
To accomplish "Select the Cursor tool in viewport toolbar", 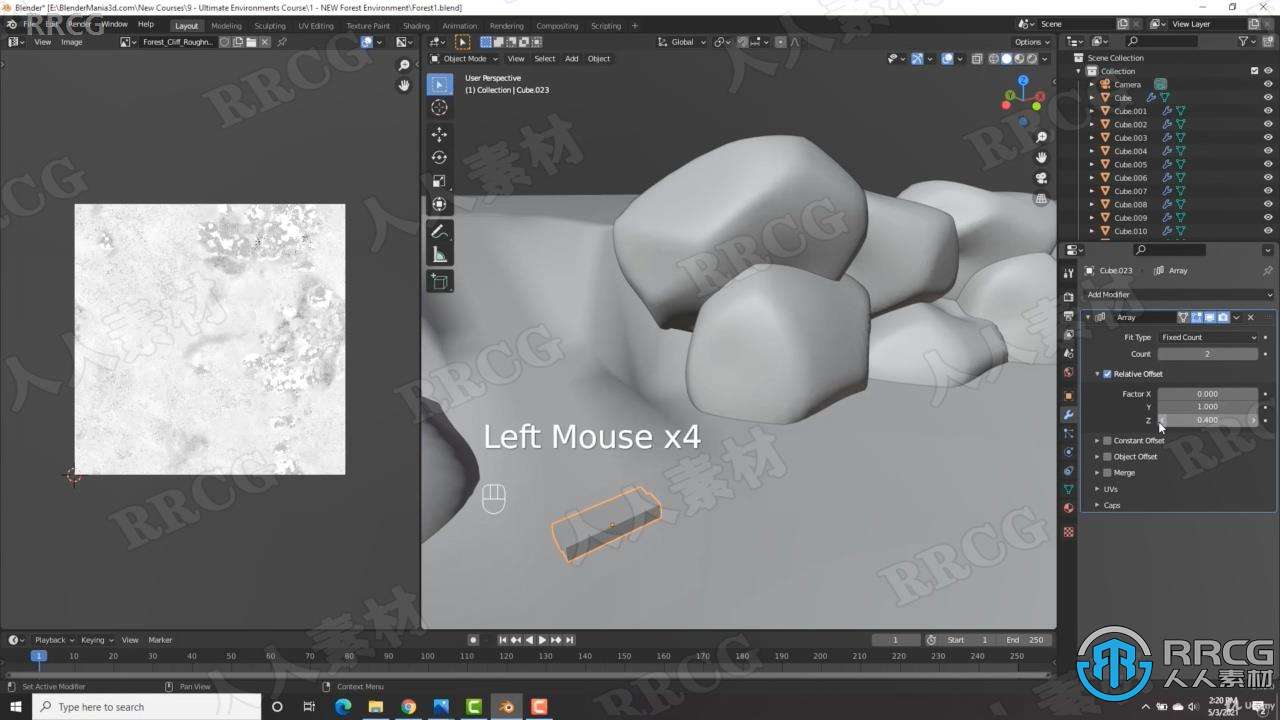I will click(439, 107).
